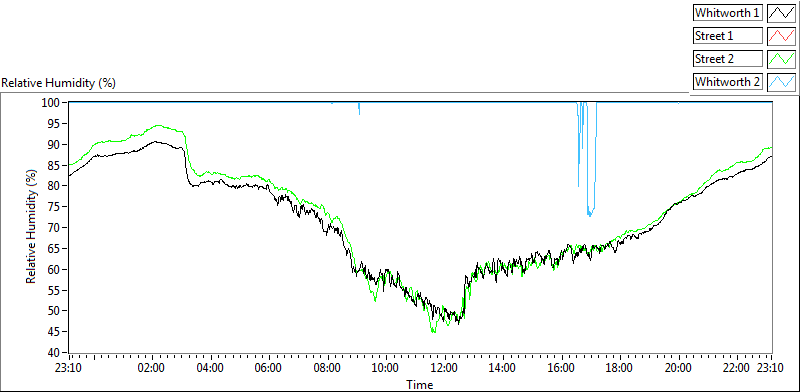Click the blue Whitworth 2 dip near 17:00
The width and height of the screenshot is (800, 392).
590,212
